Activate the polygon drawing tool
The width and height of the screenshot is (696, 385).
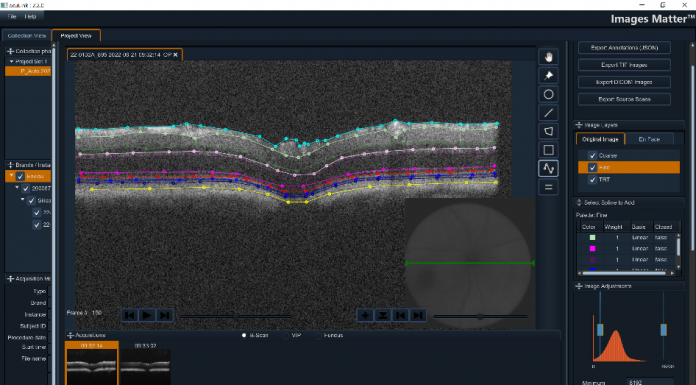549,131
